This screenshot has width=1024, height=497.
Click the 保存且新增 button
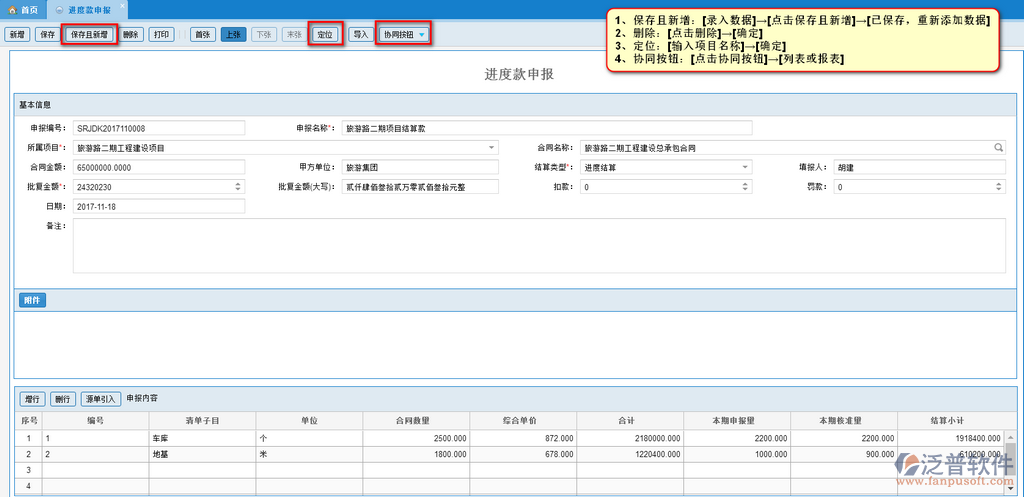[90, 35]
